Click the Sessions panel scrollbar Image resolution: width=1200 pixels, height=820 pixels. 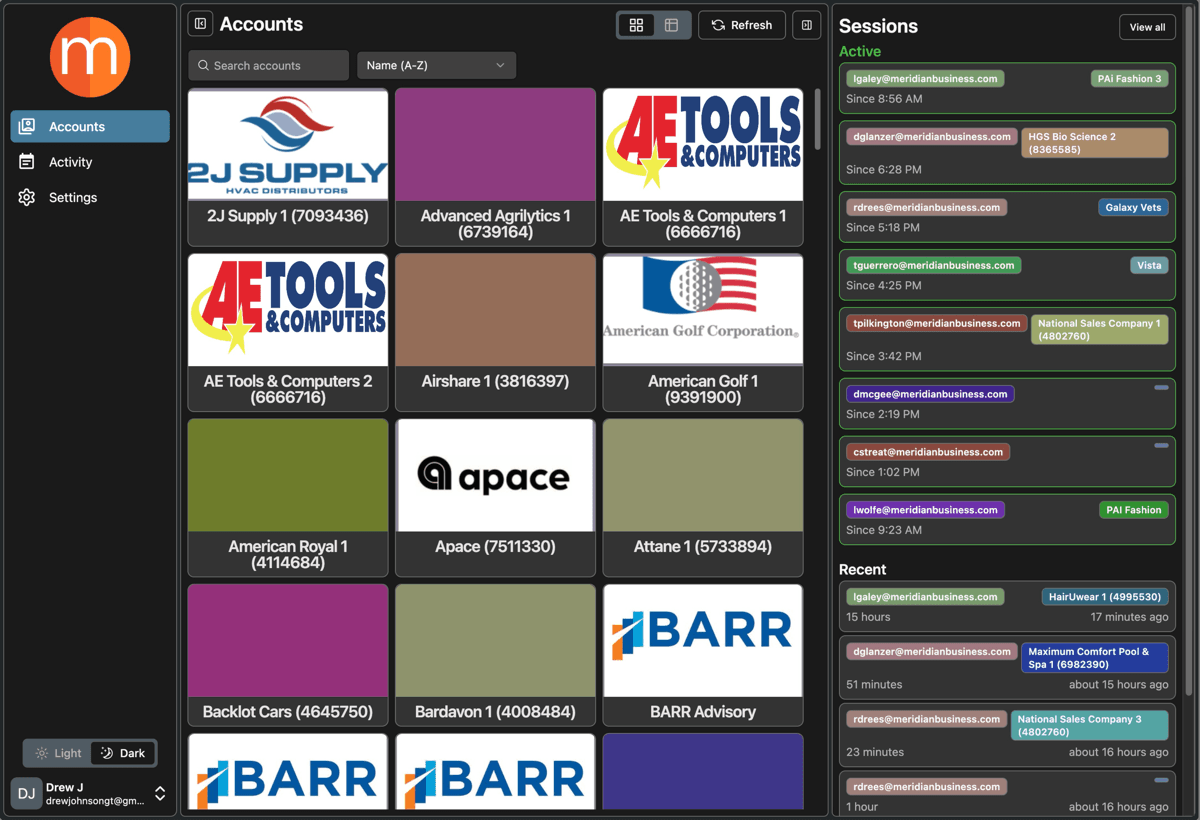tap(1188, 350)
